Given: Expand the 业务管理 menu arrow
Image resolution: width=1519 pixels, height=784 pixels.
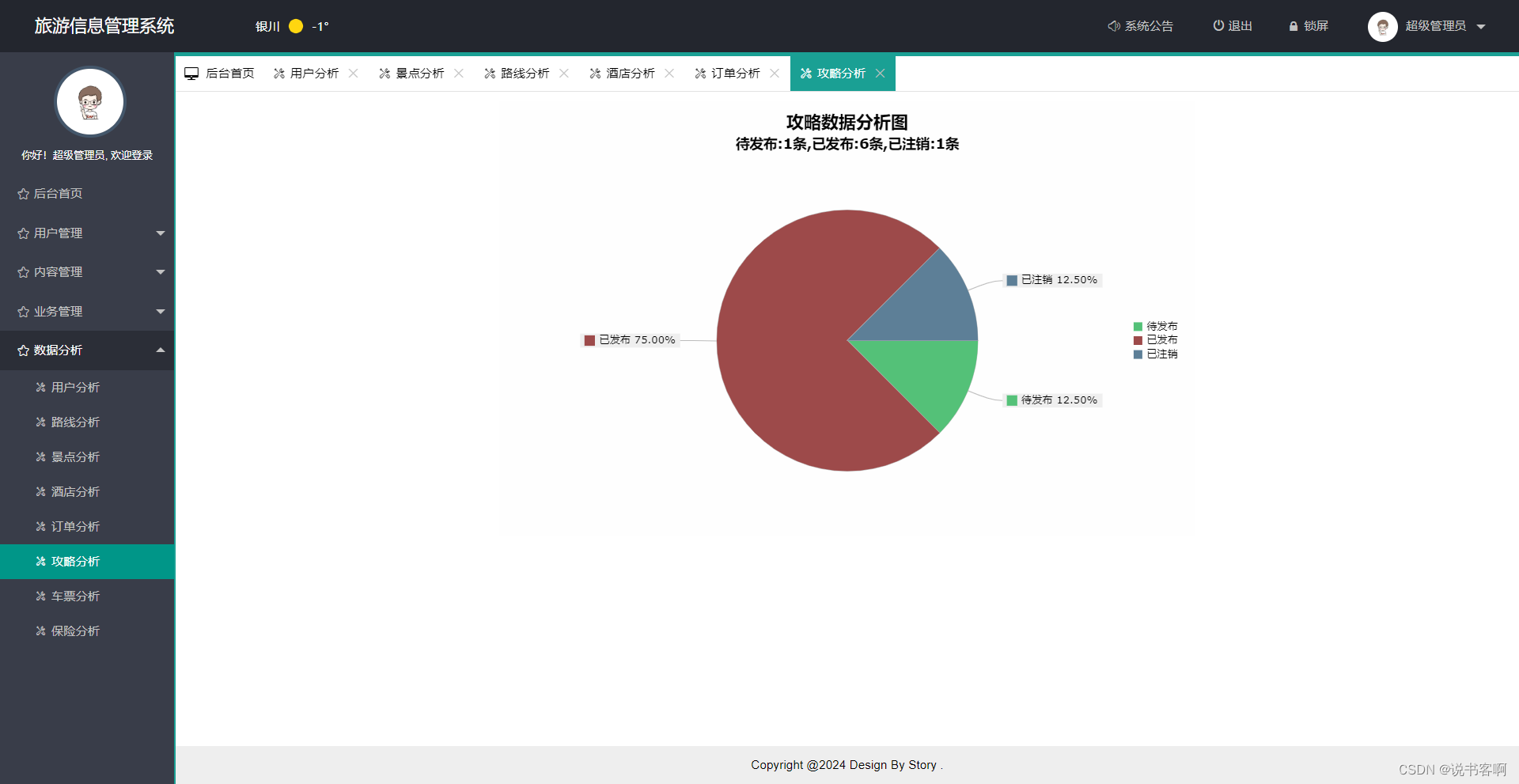Looking at the screenshot, I should coord(161,312).
